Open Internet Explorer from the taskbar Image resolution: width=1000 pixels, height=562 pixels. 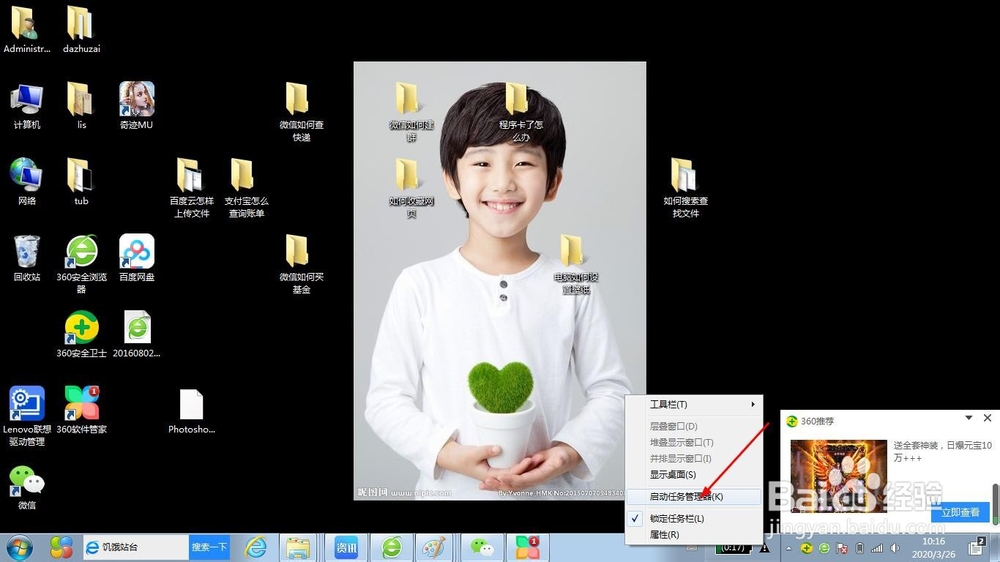[x=256, y=547]
